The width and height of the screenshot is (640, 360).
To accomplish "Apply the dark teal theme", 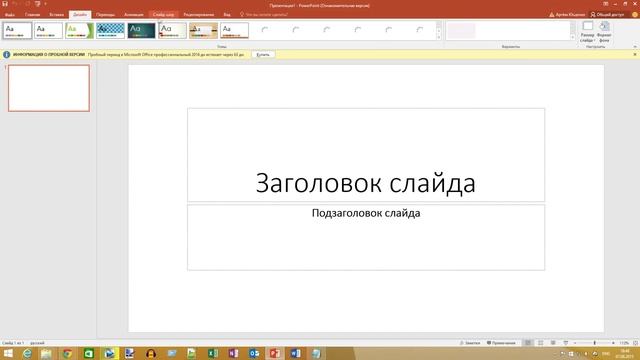I will pyautogui.click(x=142, y=31).
